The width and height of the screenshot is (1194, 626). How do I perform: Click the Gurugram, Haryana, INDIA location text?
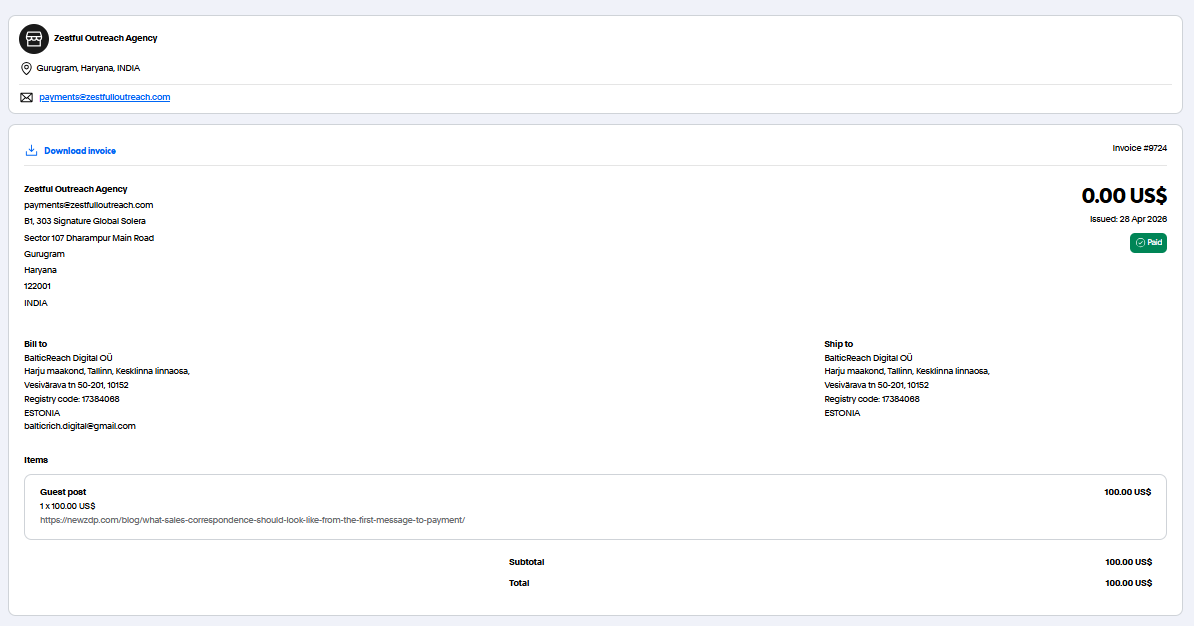tap(88, 69)
